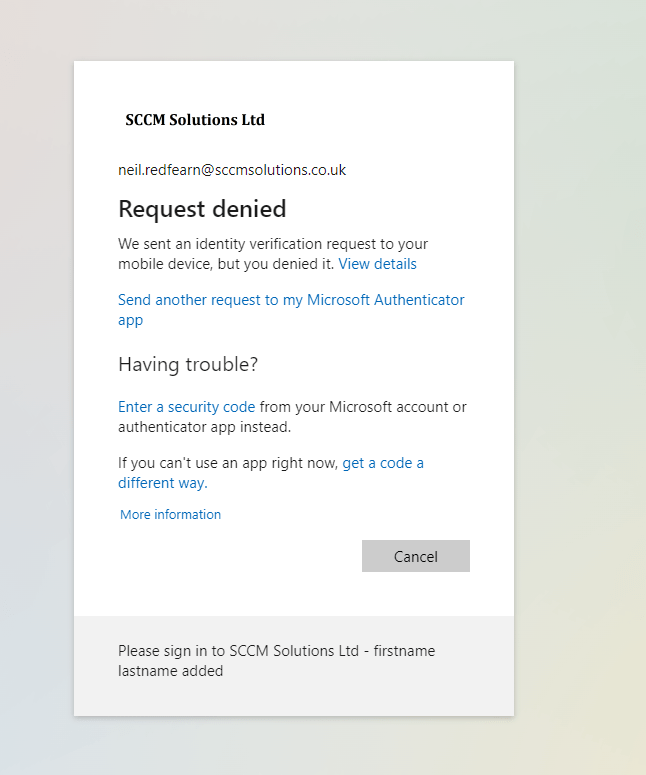Click the Request denied heading
The height and width of the screenshot is (775, 646).
coord(202,209)
